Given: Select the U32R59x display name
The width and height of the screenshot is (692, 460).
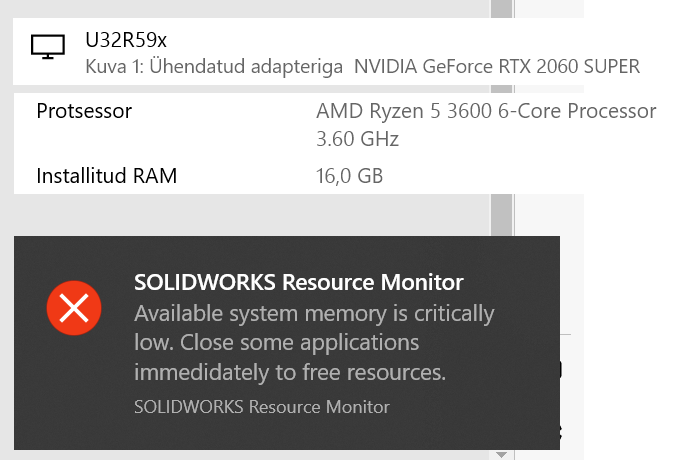Looking at the screenshot, I should click(x=125, y=41).
